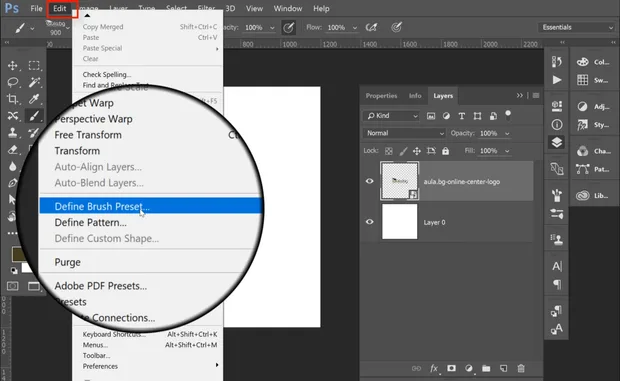Viewport: 620px width, 381px height.
Task: Hide Layer 0 visibility eye
Action: pyautogui.click(x=370, y=222)
